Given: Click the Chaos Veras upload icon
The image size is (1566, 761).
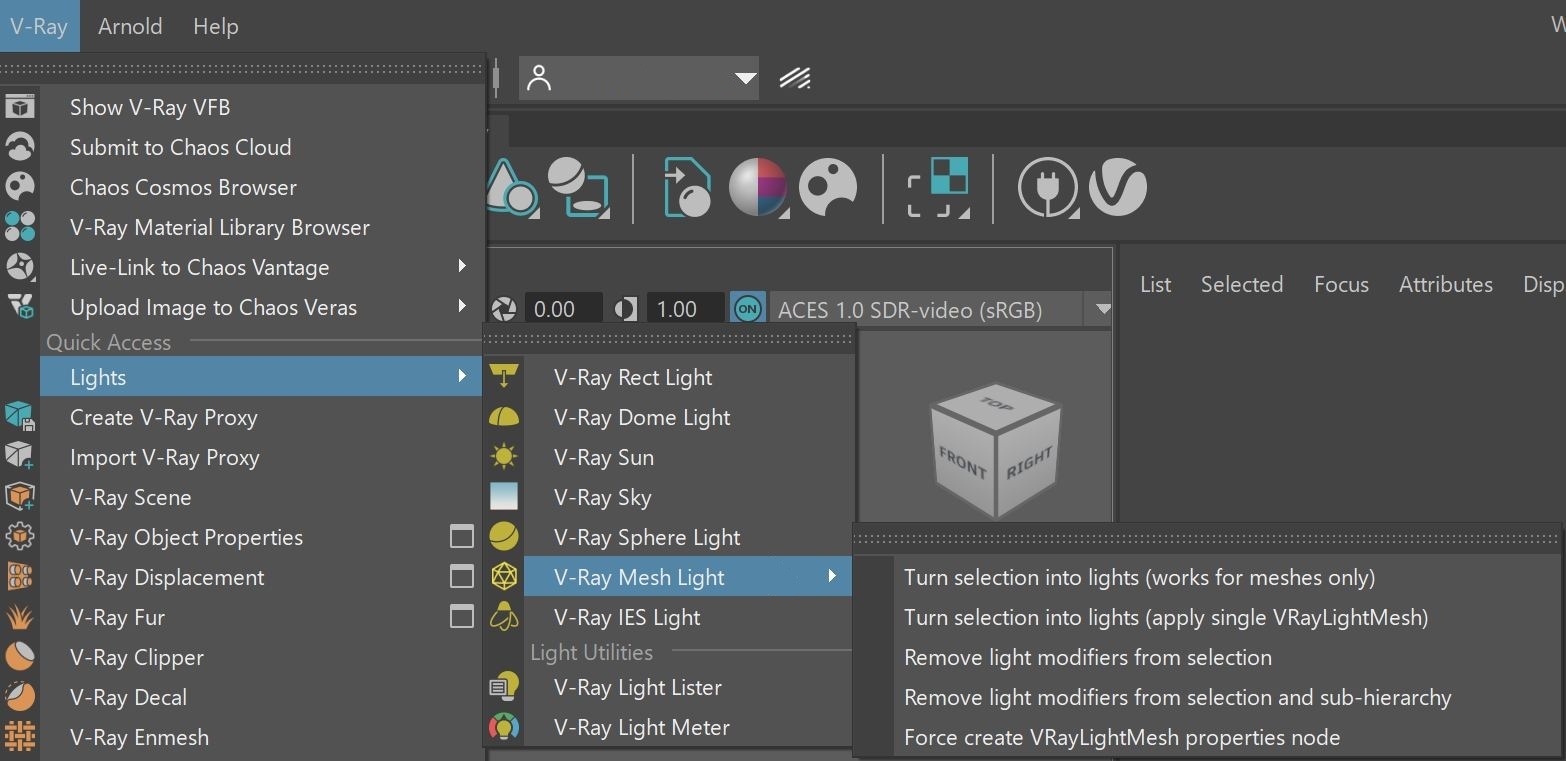Looking at the screenshot, I should (x=20, y=305).
